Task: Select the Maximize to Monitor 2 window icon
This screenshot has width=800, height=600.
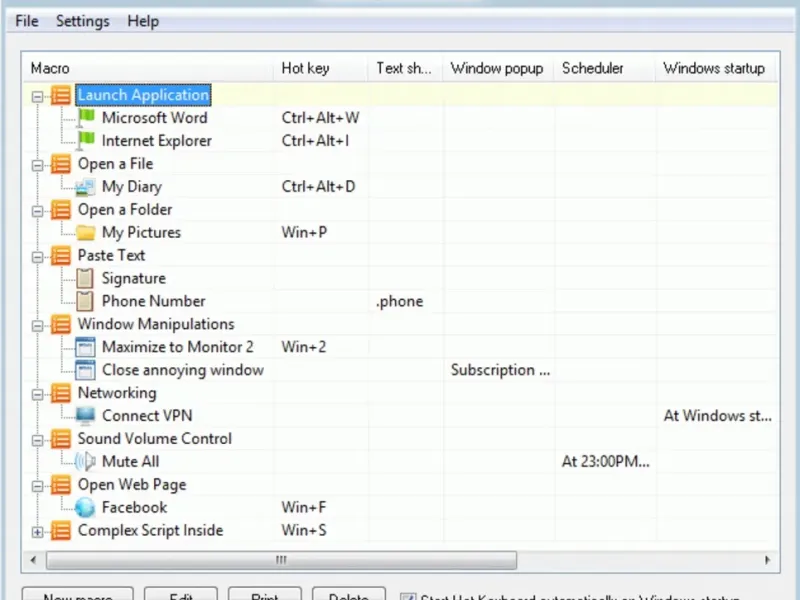Action: coord(85,347)
